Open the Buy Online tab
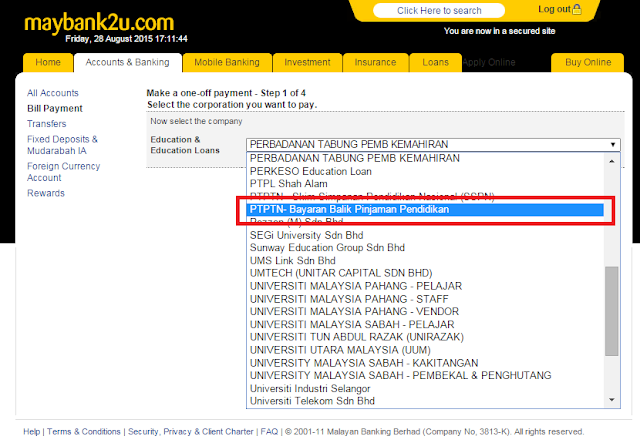 [x=588, y=62]
